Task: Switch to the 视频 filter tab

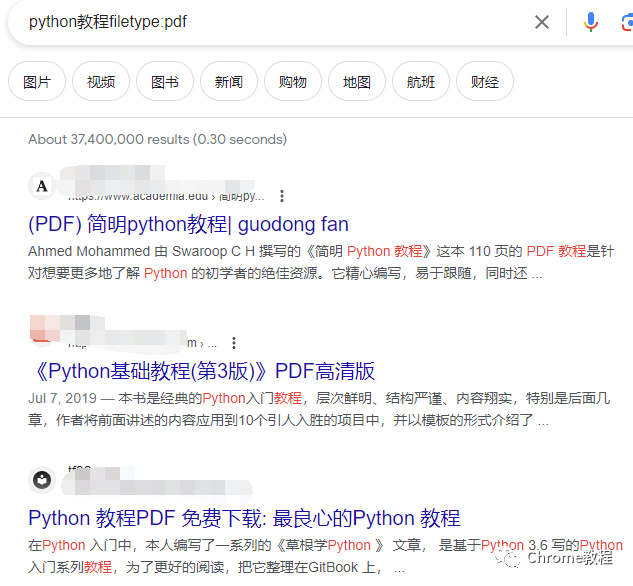Action: [x=101, y=82]
